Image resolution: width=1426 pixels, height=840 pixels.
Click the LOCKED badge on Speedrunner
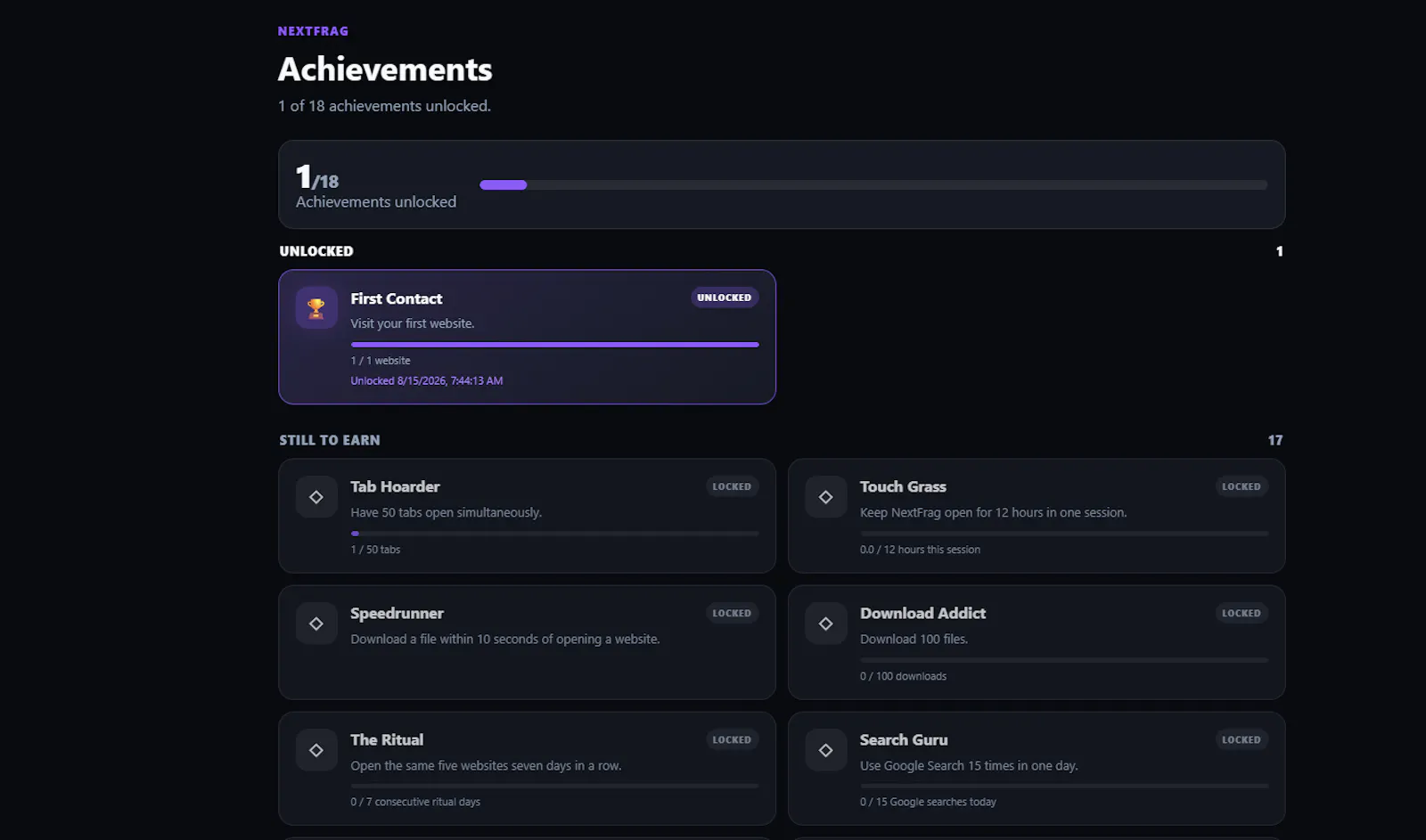pyautogui.click(x=732, y=613)
